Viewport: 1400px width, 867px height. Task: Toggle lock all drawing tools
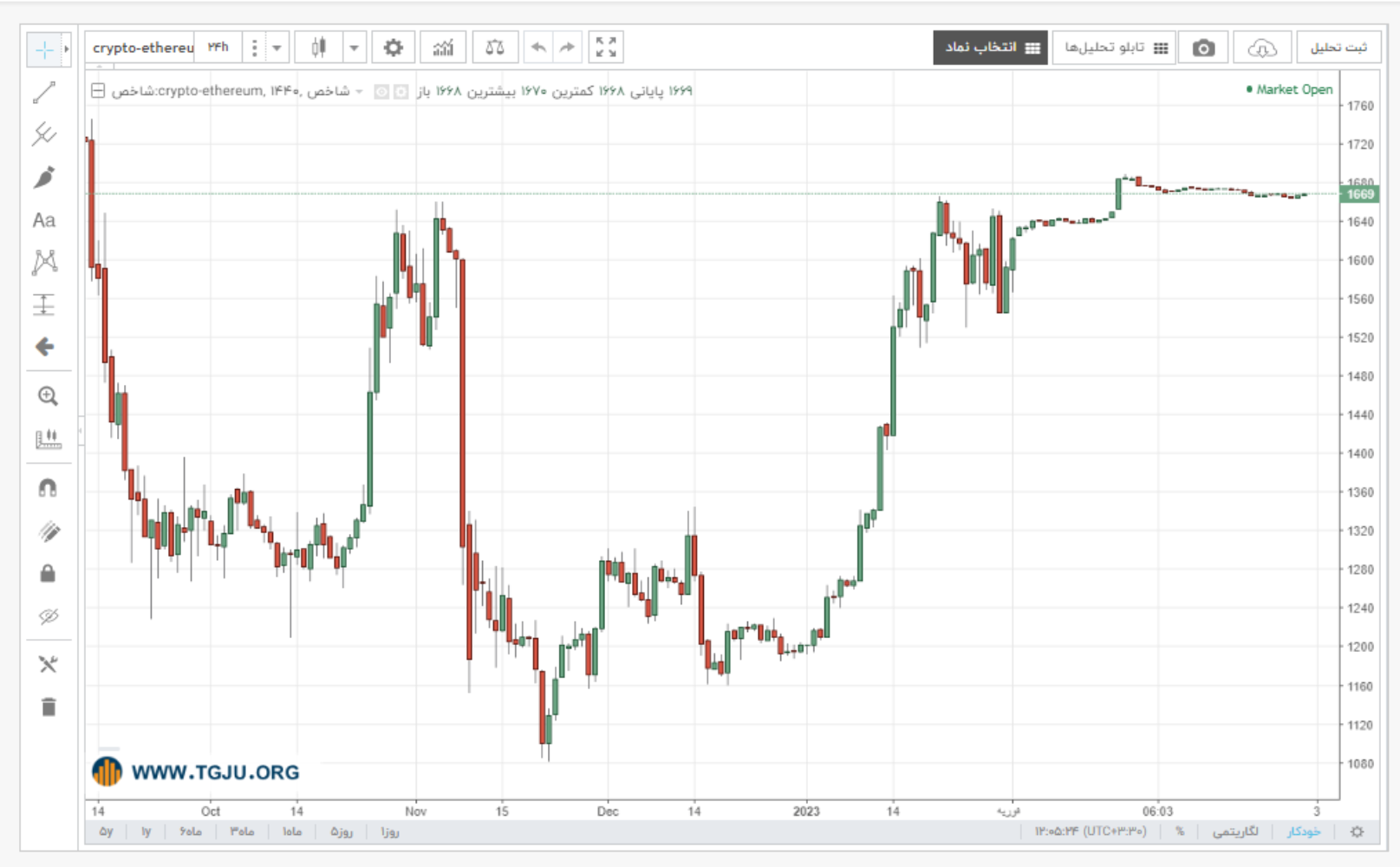point(48,573)
